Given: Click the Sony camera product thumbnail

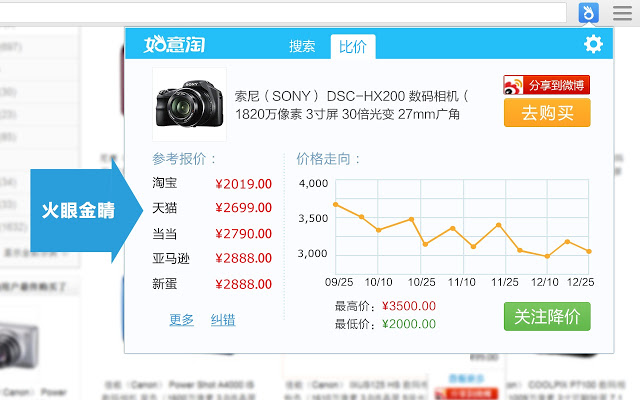Looking at the screenshot, I should point(189,104).
